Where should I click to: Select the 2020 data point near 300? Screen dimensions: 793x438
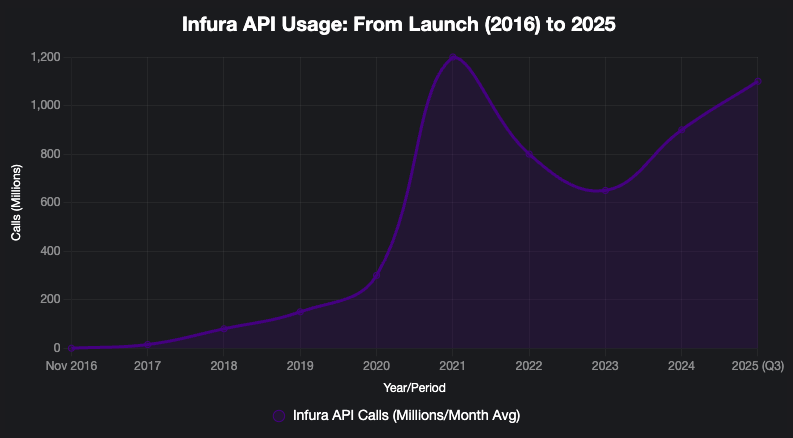(376, 276)
